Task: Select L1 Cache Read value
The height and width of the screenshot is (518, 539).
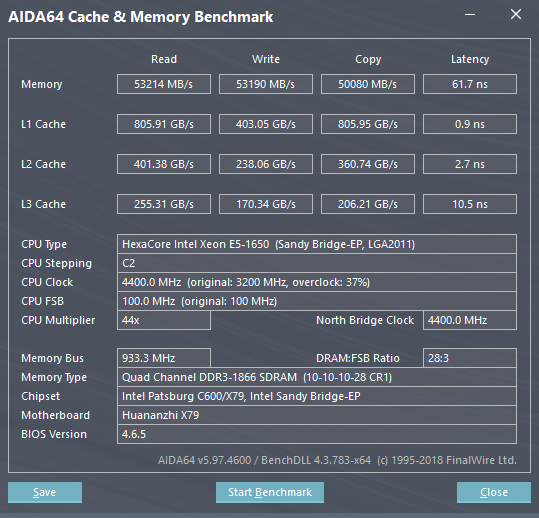Action: pyautogui.click(x=164, y=124)
